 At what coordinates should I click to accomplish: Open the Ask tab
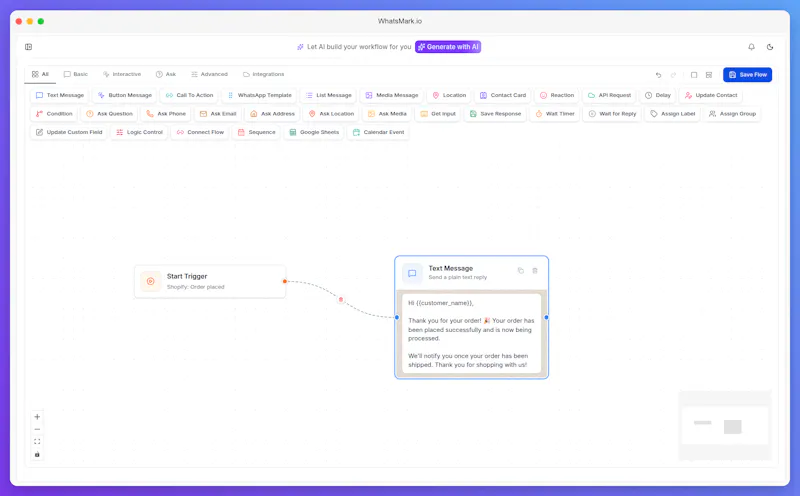166,75
